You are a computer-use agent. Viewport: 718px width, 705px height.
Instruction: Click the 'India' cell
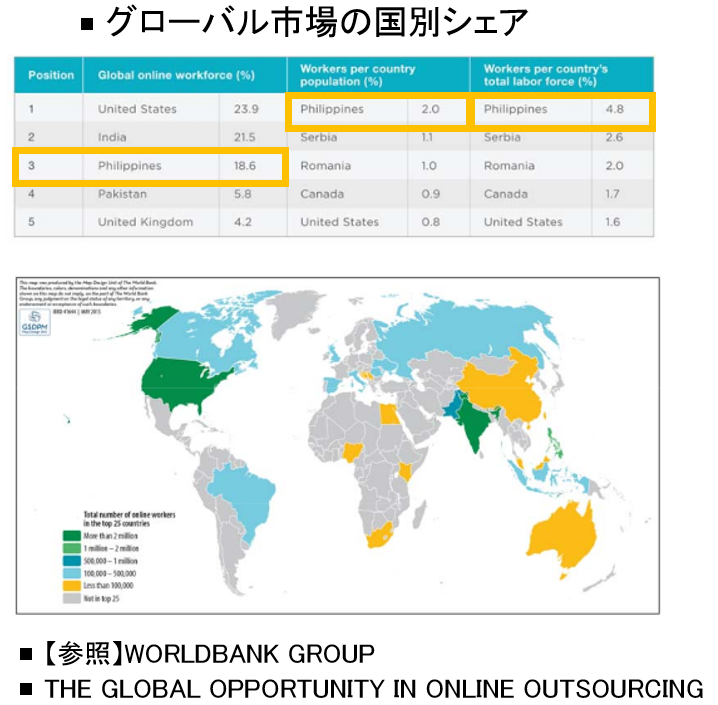pyautogui.click(x=112, y=137)
